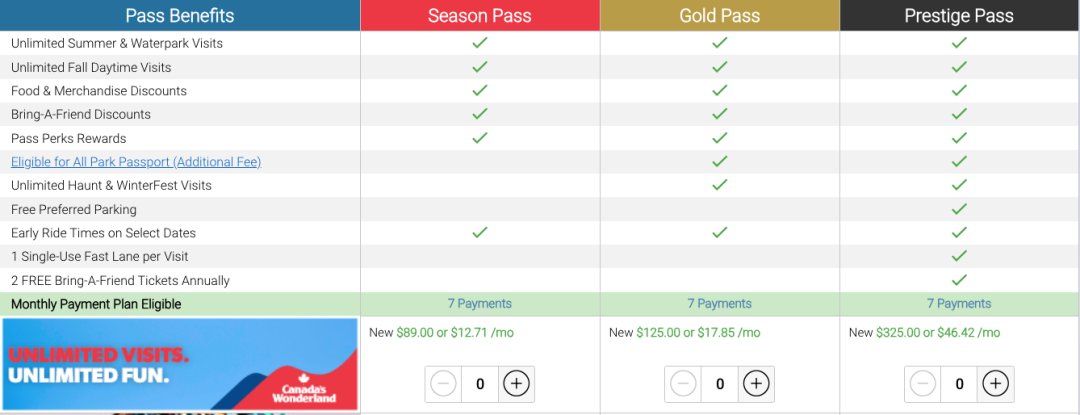Viewport: 1080px width, 415px height.
Task: Click Season Pass checkmark for Early Ride Times
Action: (480, 232)
